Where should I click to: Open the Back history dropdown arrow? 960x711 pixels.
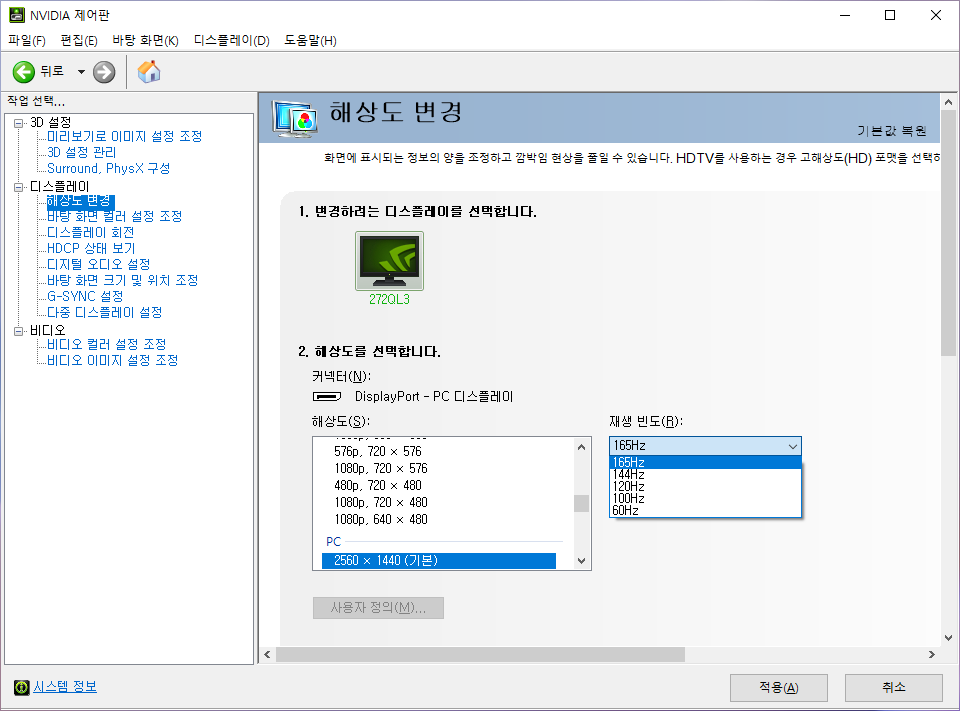coord(81,72)
